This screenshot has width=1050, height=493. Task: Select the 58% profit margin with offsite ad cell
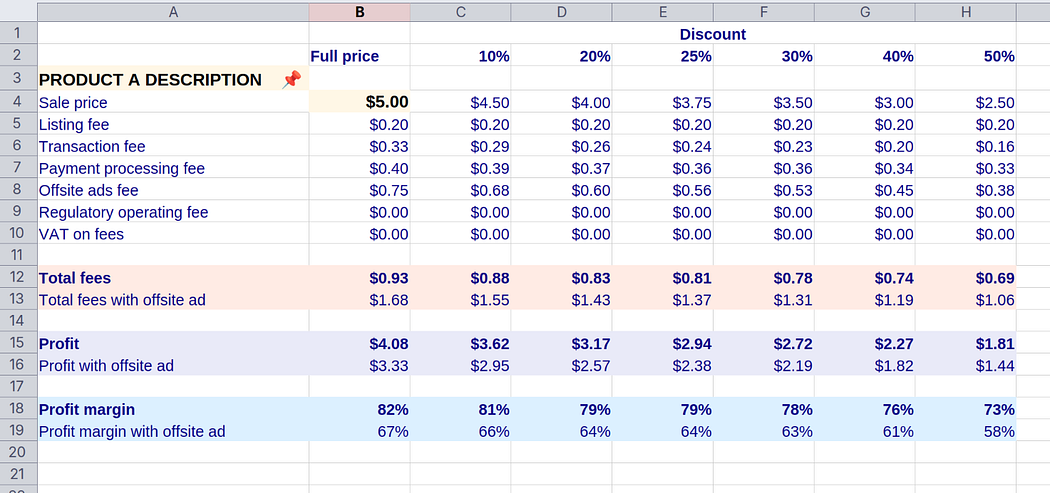click(966, 431)
